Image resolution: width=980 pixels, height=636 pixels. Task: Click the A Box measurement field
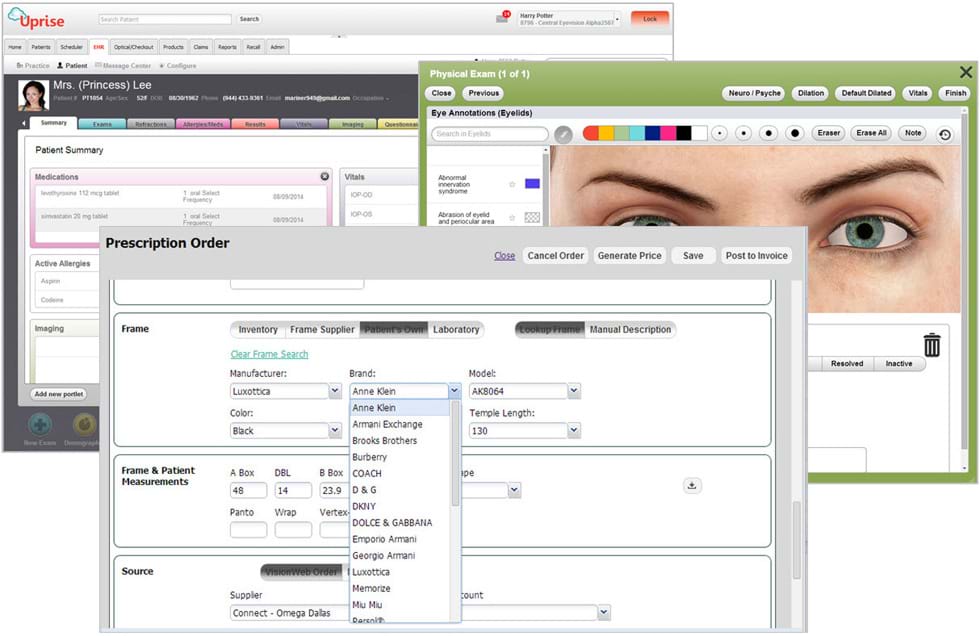coord(248,490)
